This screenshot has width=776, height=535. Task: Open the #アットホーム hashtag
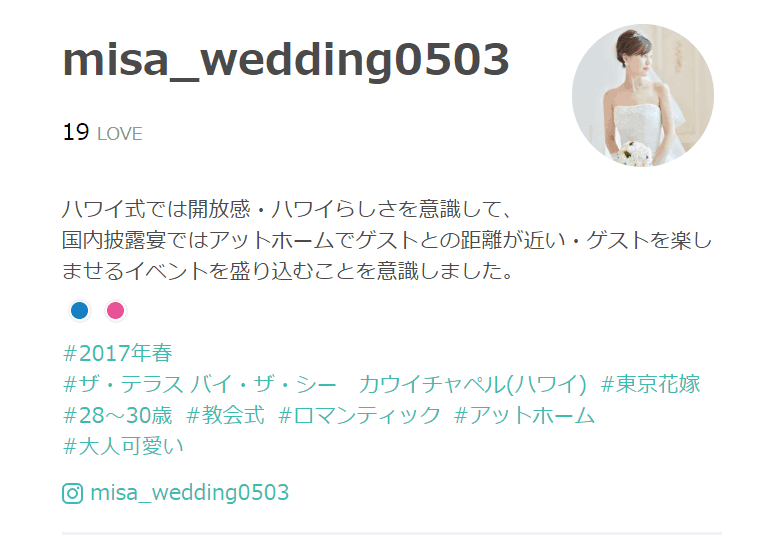[525, 416]
